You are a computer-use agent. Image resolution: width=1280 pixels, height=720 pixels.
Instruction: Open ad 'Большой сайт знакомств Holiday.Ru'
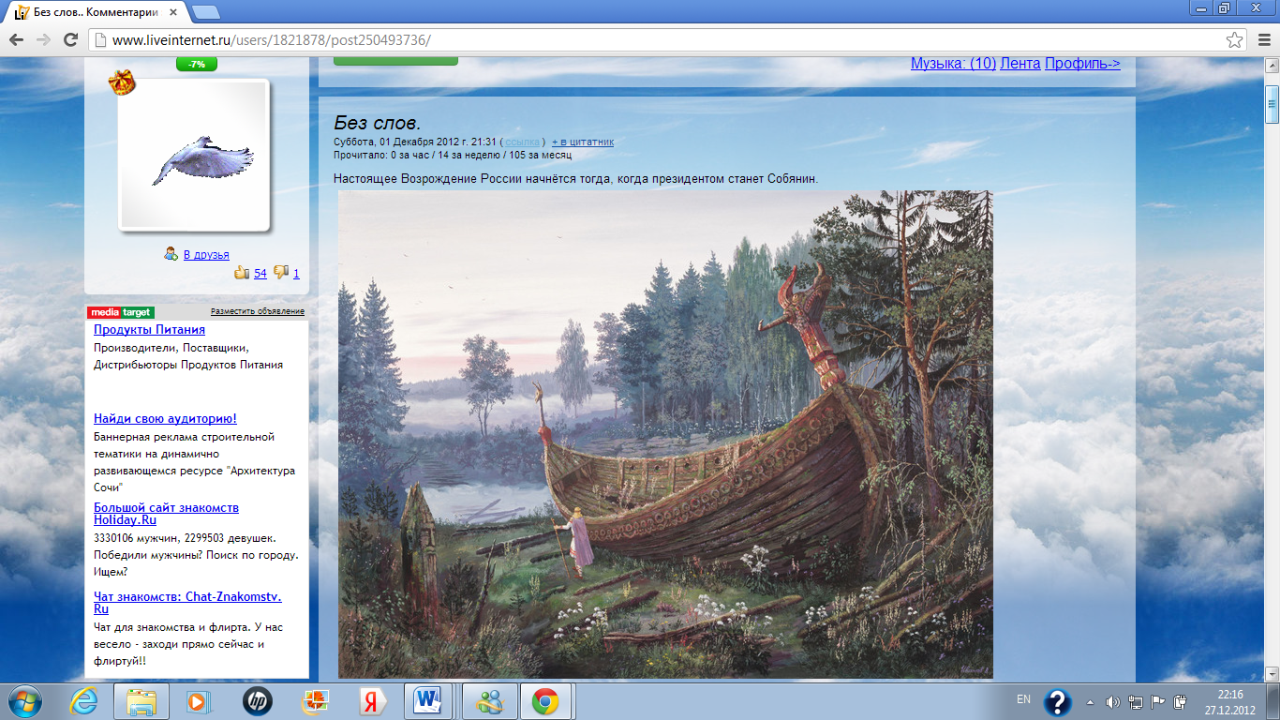[166, 514]
